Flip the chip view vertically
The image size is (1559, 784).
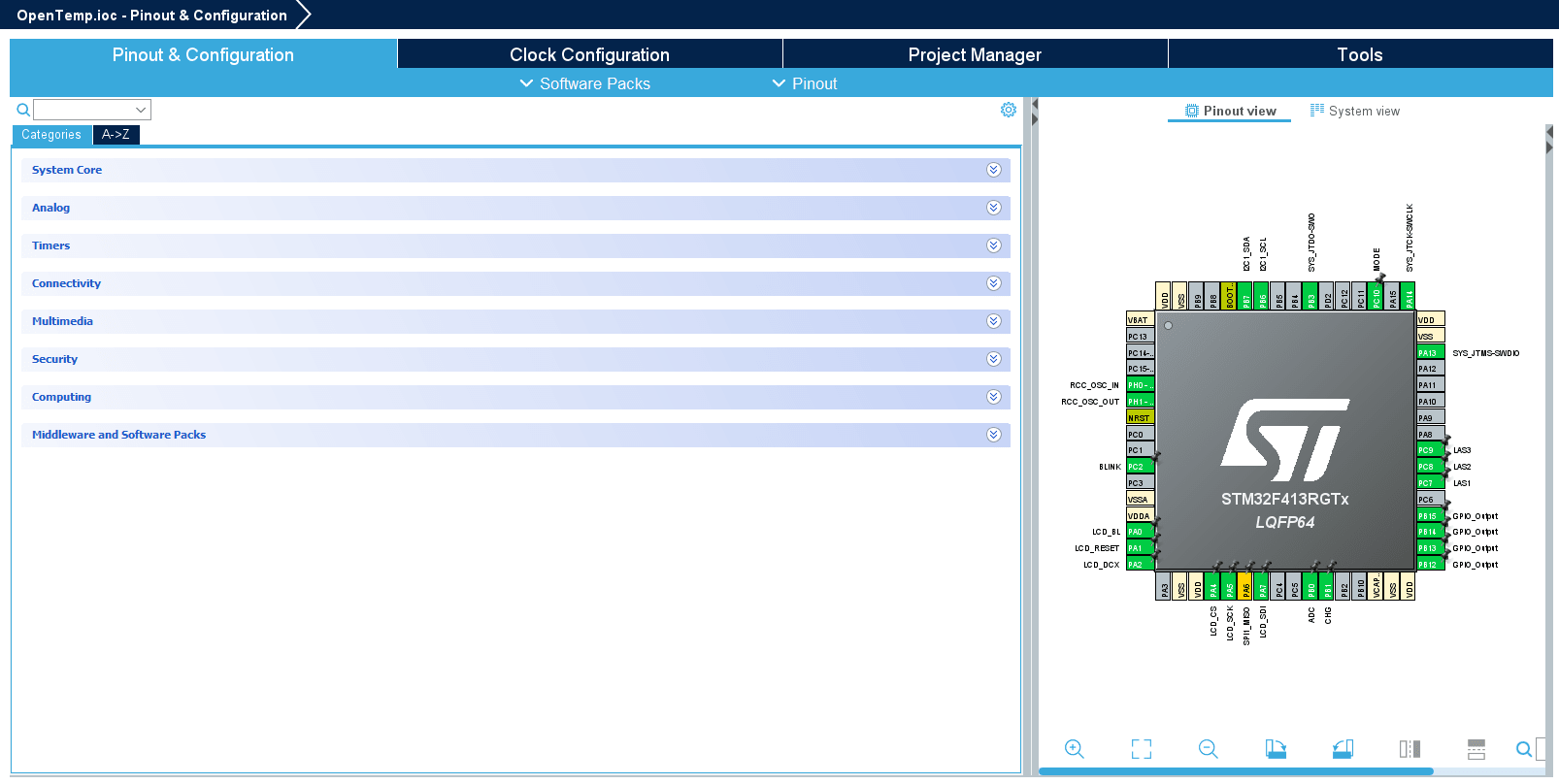pos(1476,748)
